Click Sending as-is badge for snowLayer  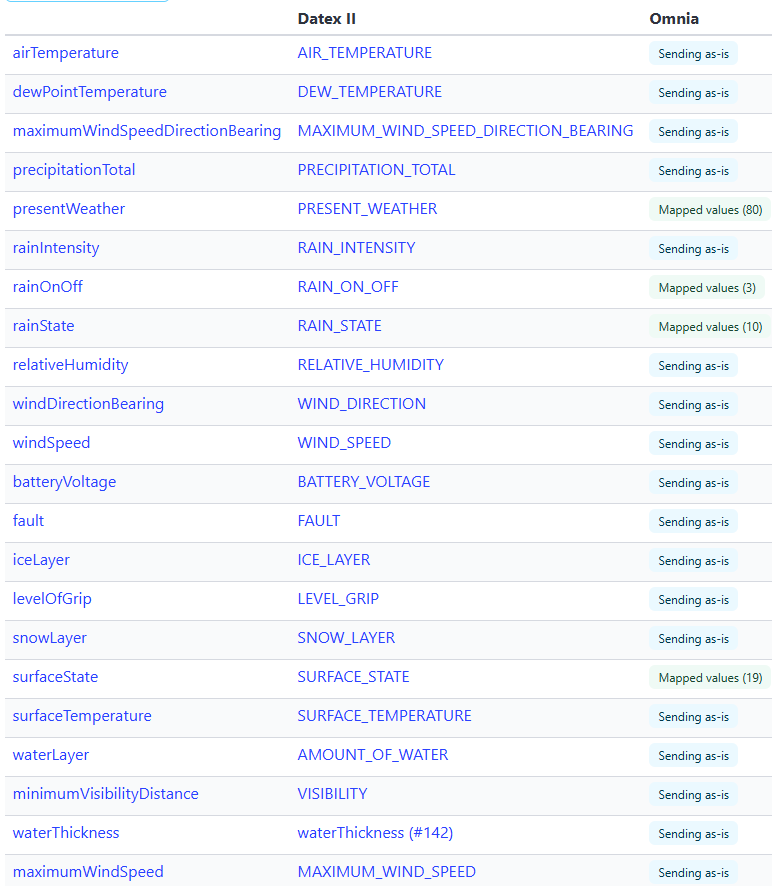(x=693, y=639)
